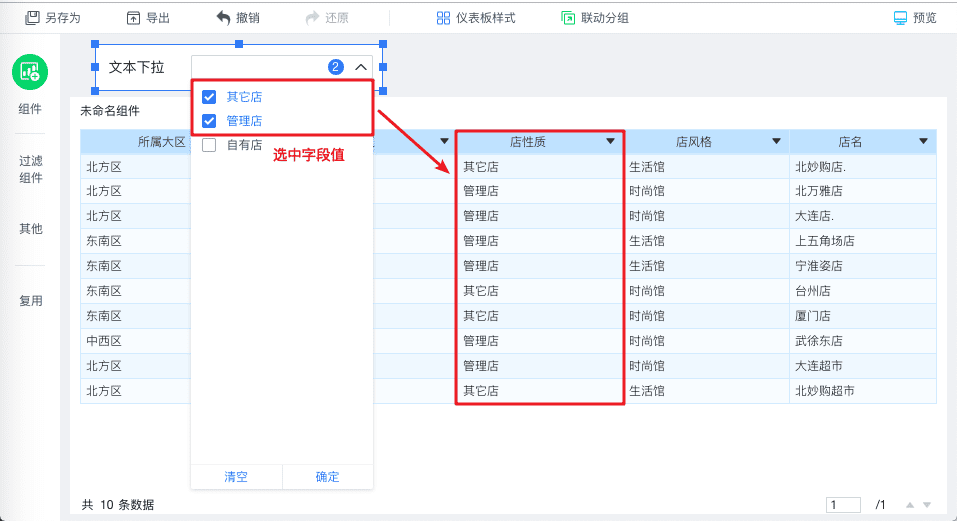Open 店名 column header dropdown arrow
957x521 pixels.
coord(923,142)
